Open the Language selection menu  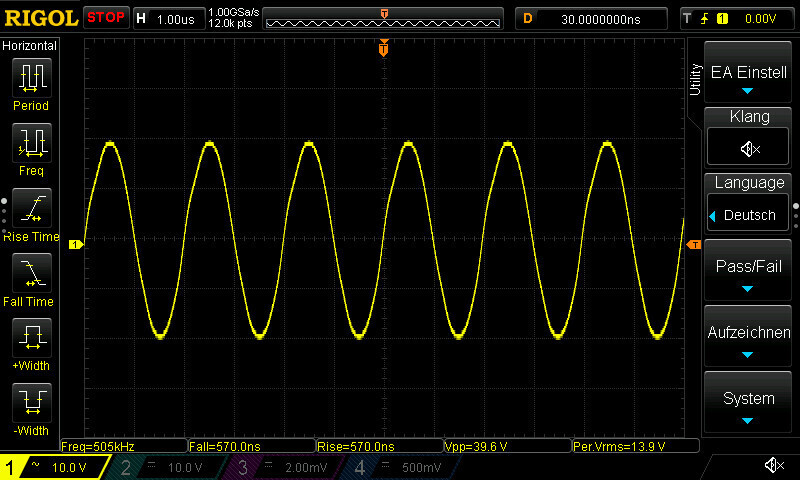[748, 203]
